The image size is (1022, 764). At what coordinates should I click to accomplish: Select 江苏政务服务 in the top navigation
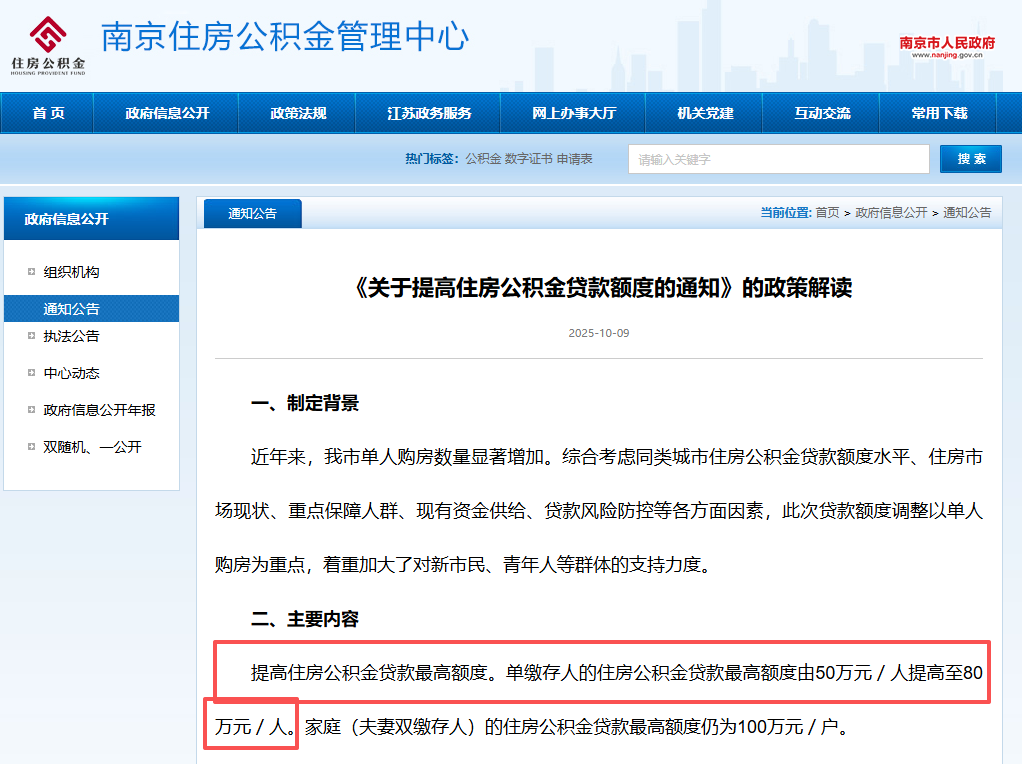429,113
